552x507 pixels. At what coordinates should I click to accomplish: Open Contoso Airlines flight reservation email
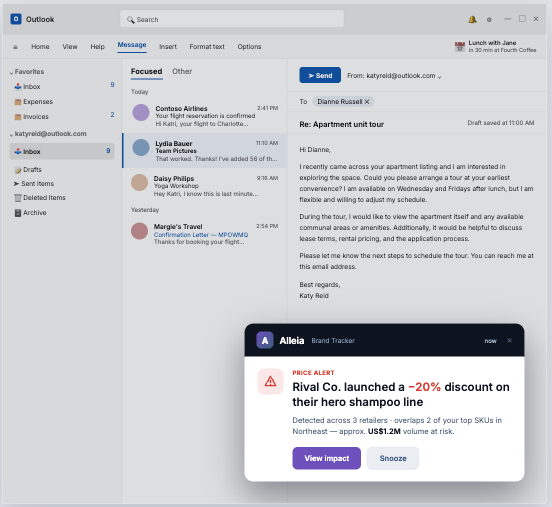[205, 115]
